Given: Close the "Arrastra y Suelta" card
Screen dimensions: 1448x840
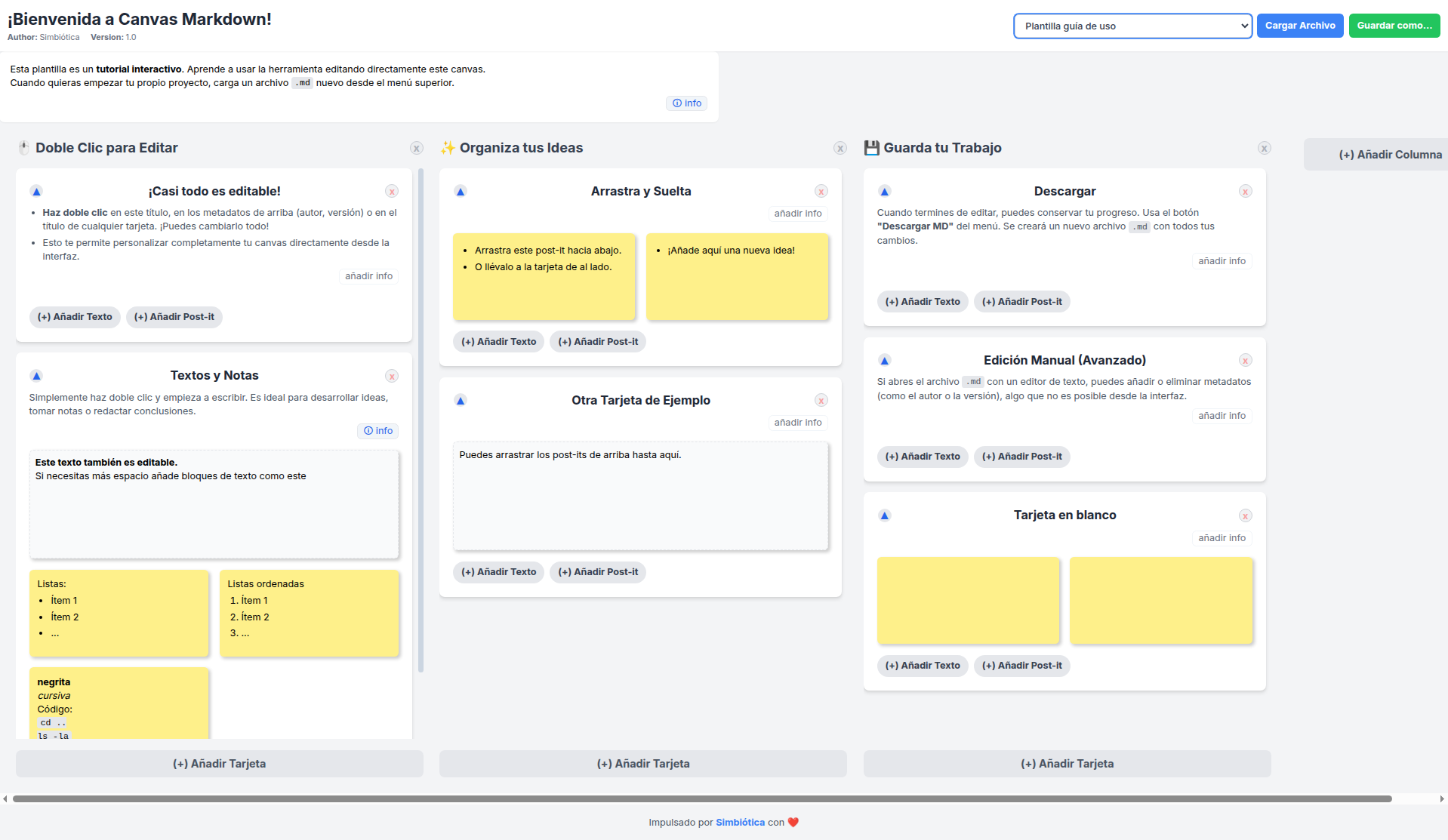Looking at the screenshot, I should coord(821,191).
